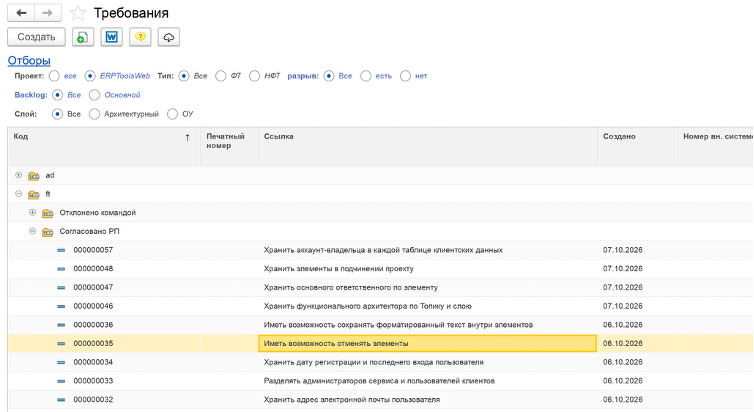Expand the Отклонено командой group
The width and height of the screenshot is (754, 412).
32,212
